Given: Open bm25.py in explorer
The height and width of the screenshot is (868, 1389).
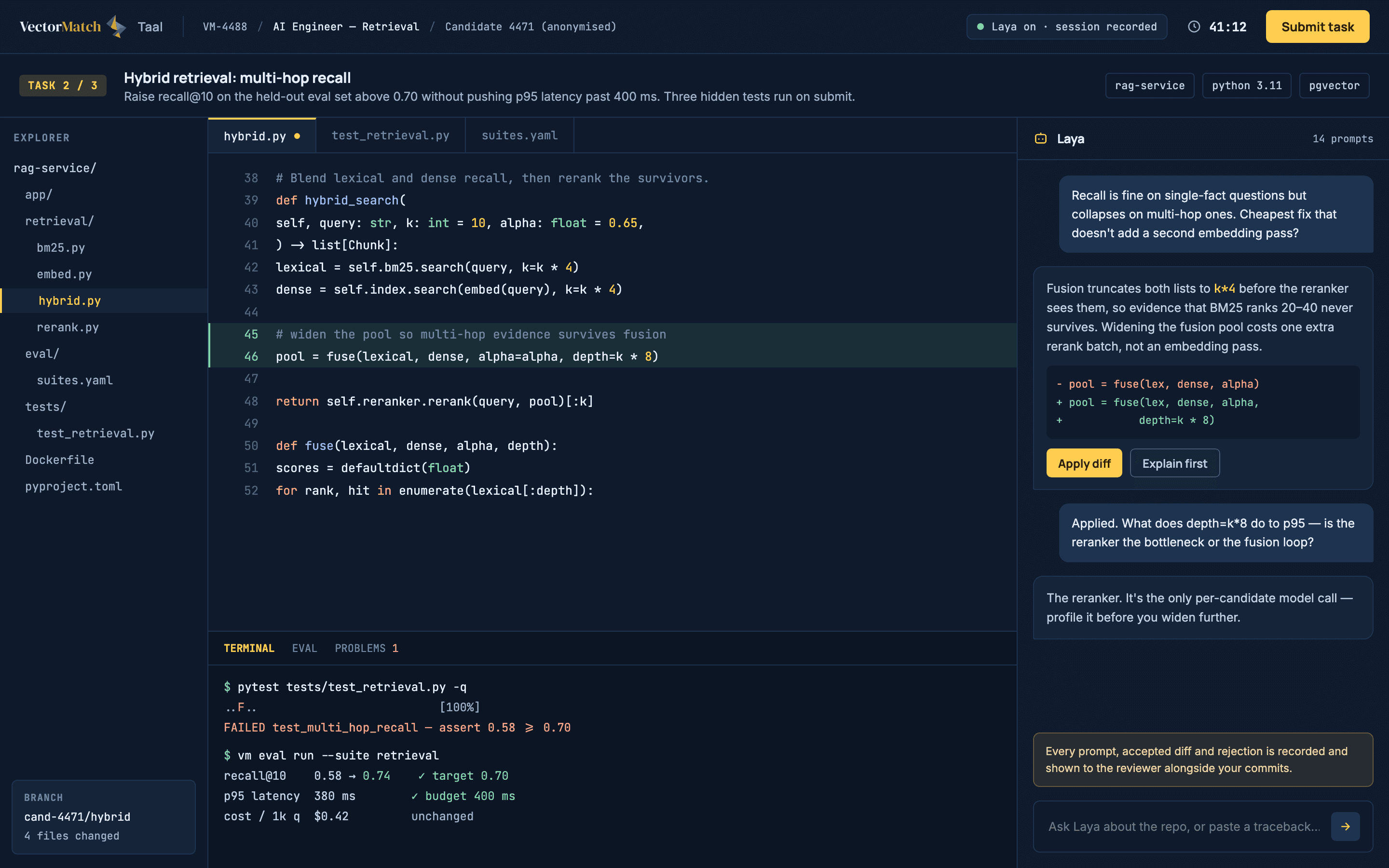Looking at the screenshot, I should (61, 247).
